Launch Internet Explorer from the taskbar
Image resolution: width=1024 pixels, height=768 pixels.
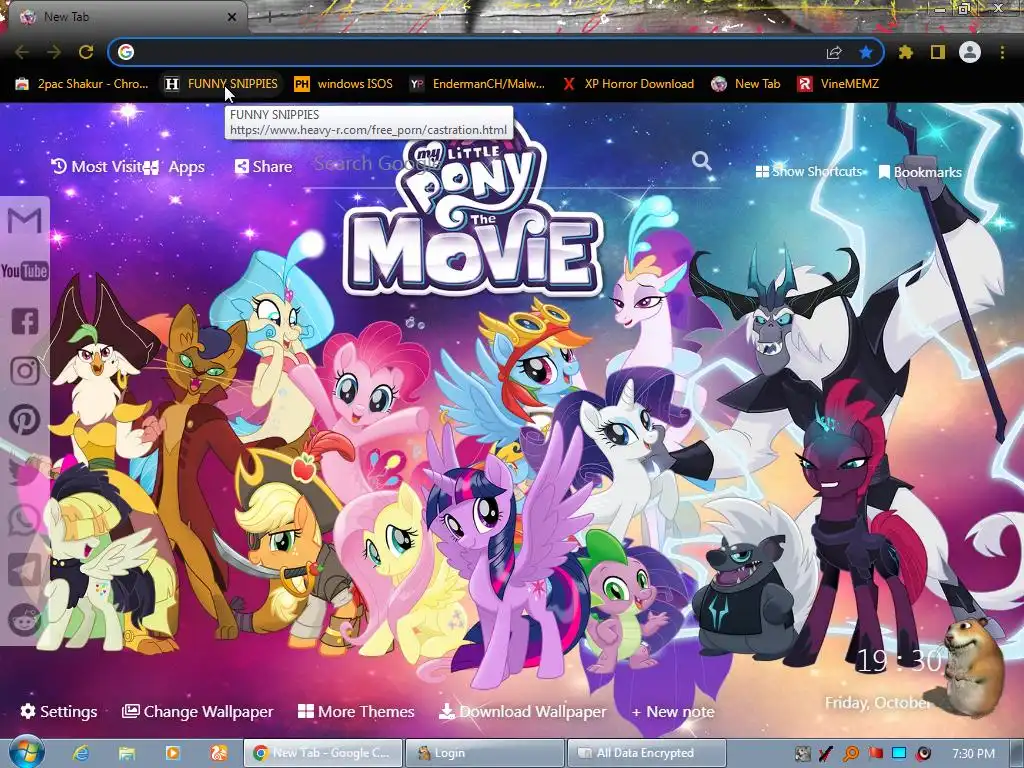[x=80, y=753]
